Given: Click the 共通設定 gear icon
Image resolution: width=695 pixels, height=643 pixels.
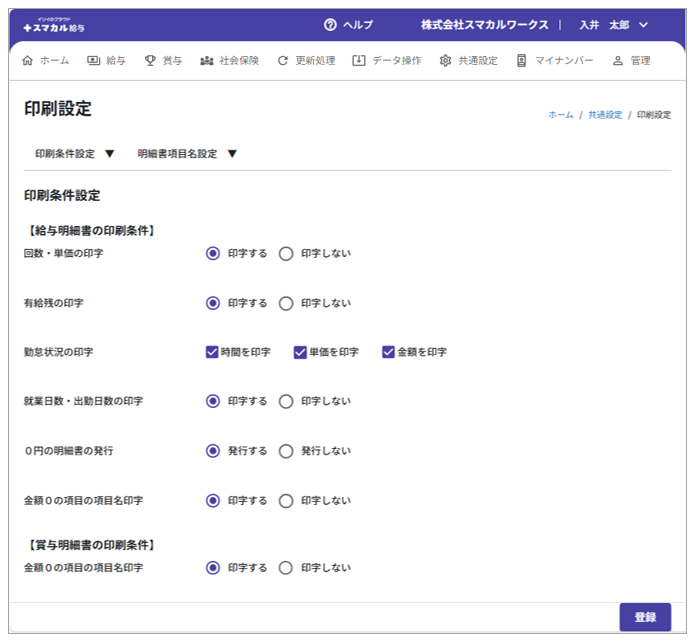Looking at the screenshot, I should [446, 61].
